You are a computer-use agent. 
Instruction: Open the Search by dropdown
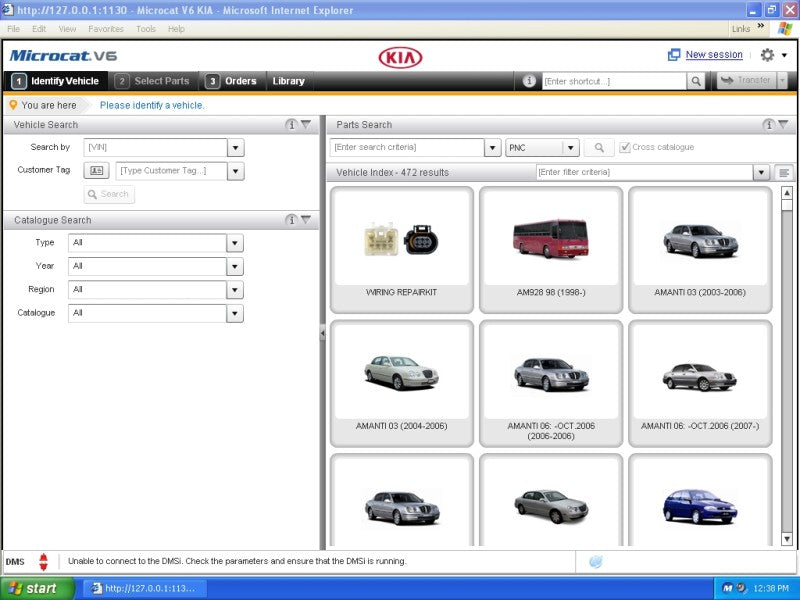[236, 146]
